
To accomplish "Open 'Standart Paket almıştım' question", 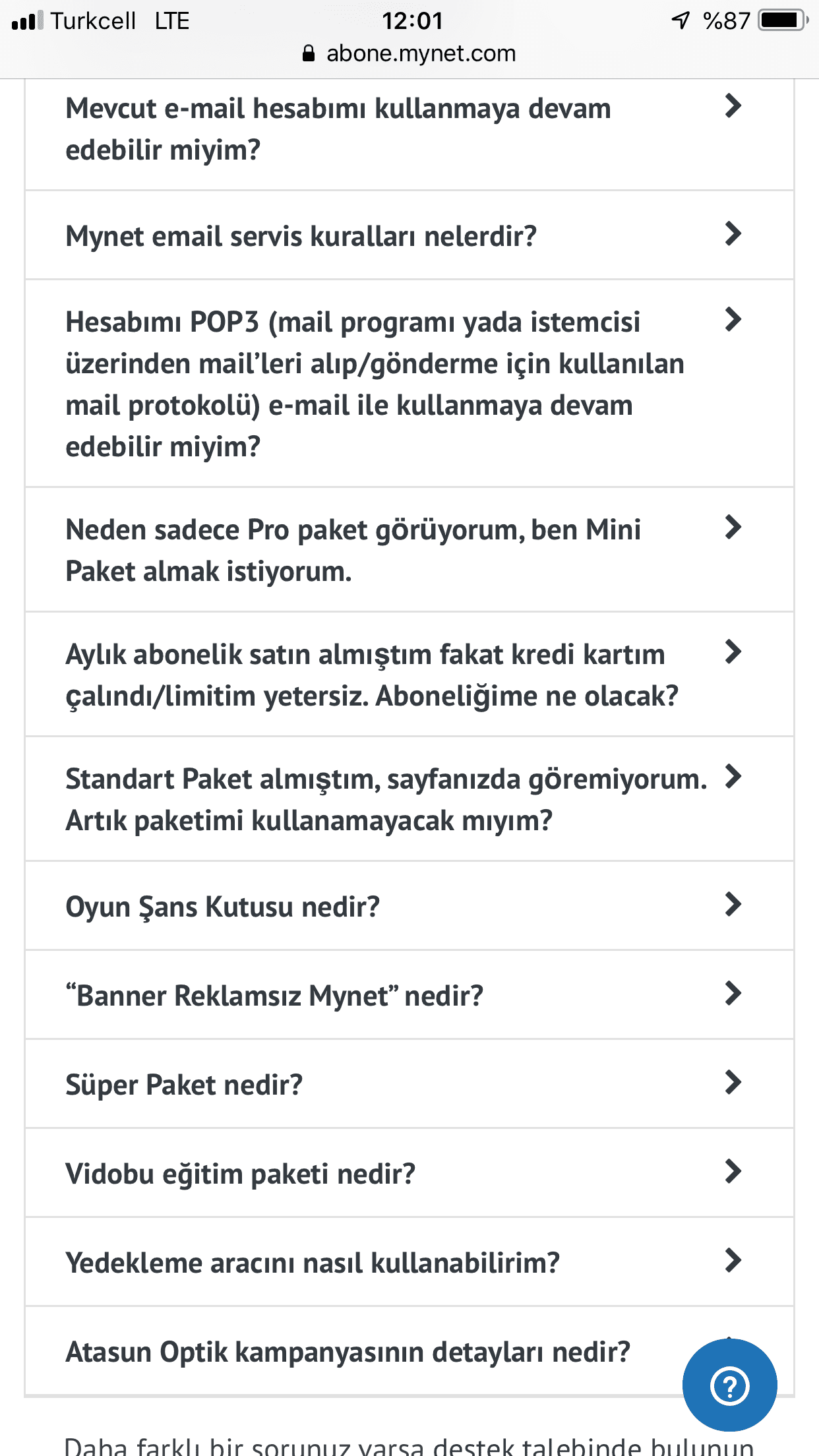I will click(x=386, y=800).
